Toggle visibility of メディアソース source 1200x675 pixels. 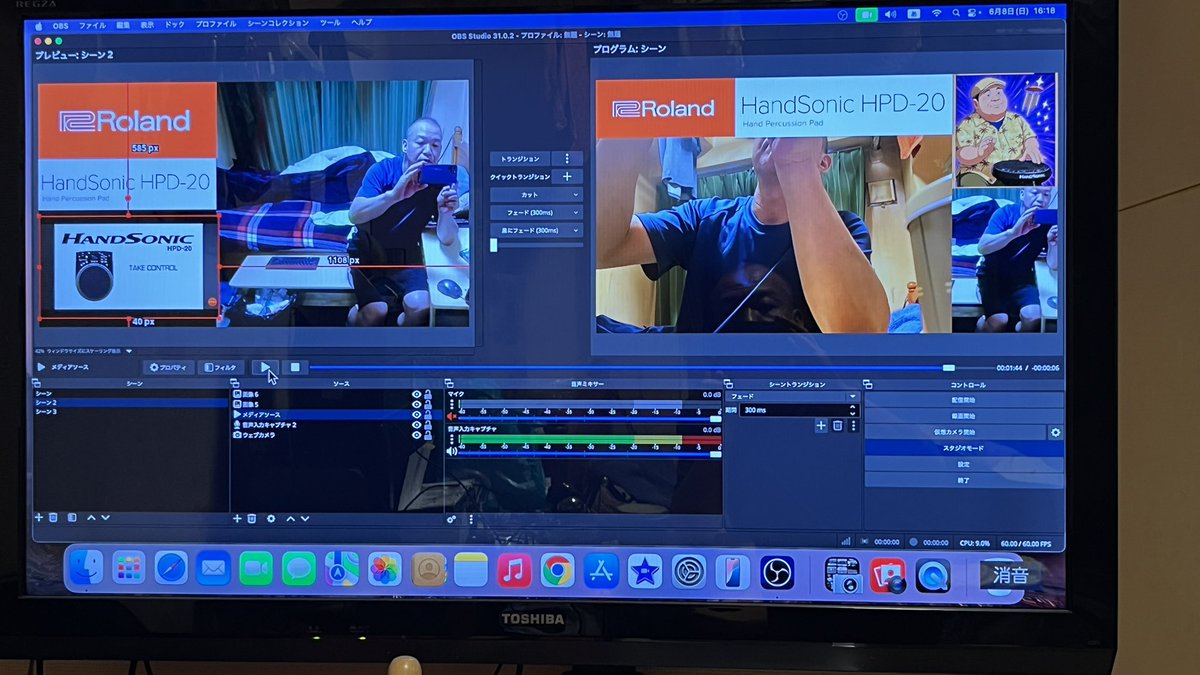click(416, 415)
